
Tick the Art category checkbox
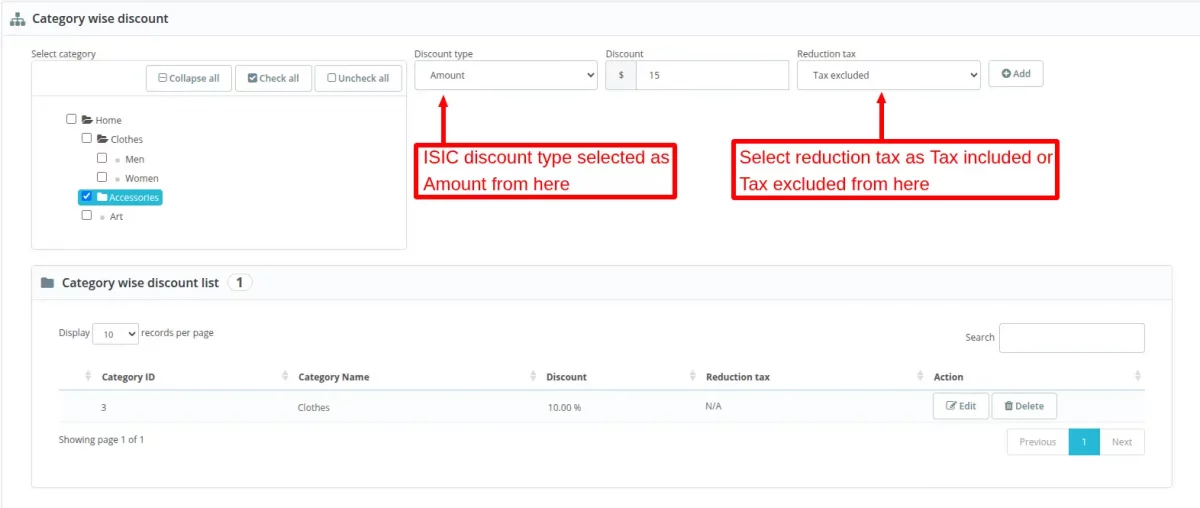click(87, 215)
